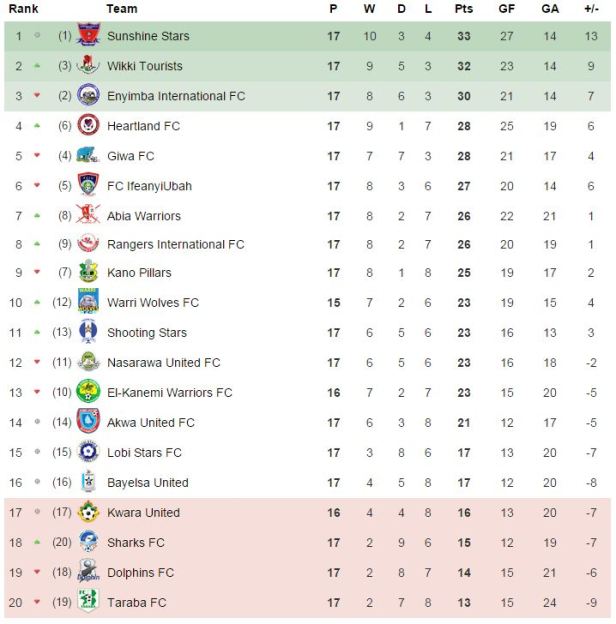Sort table by Rank column header
This screenshot has width=616, height=624.
(x=23, y=9)
